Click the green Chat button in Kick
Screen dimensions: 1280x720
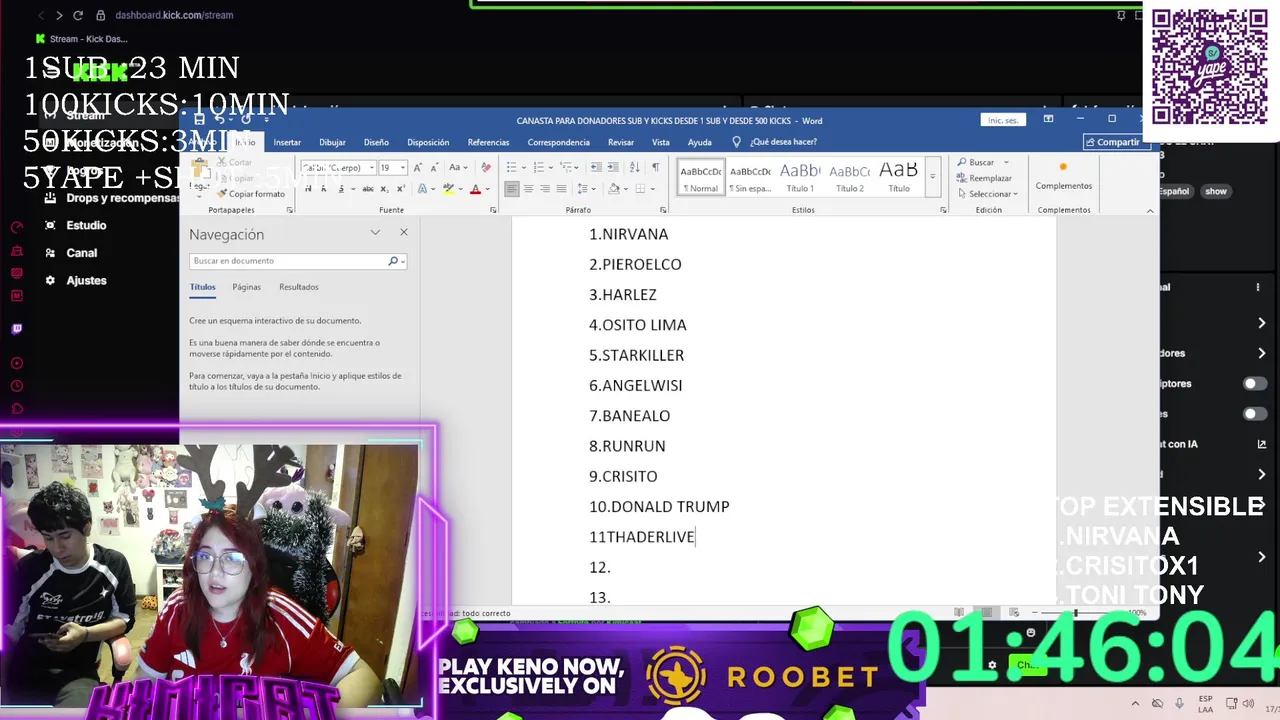point(1026,664)
